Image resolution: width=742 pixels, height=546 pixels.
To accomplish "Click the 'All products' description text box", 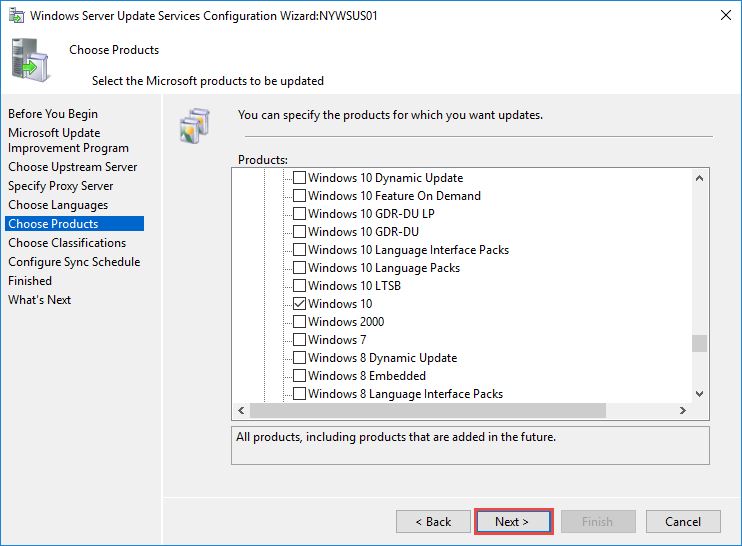I will [x=470, y=446].
